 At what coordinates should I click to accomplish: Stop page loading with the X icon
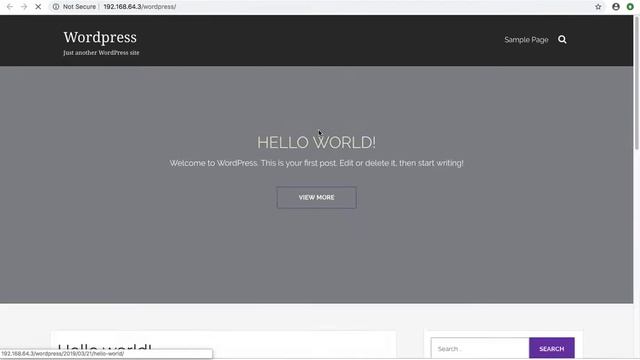pos(38,7)
